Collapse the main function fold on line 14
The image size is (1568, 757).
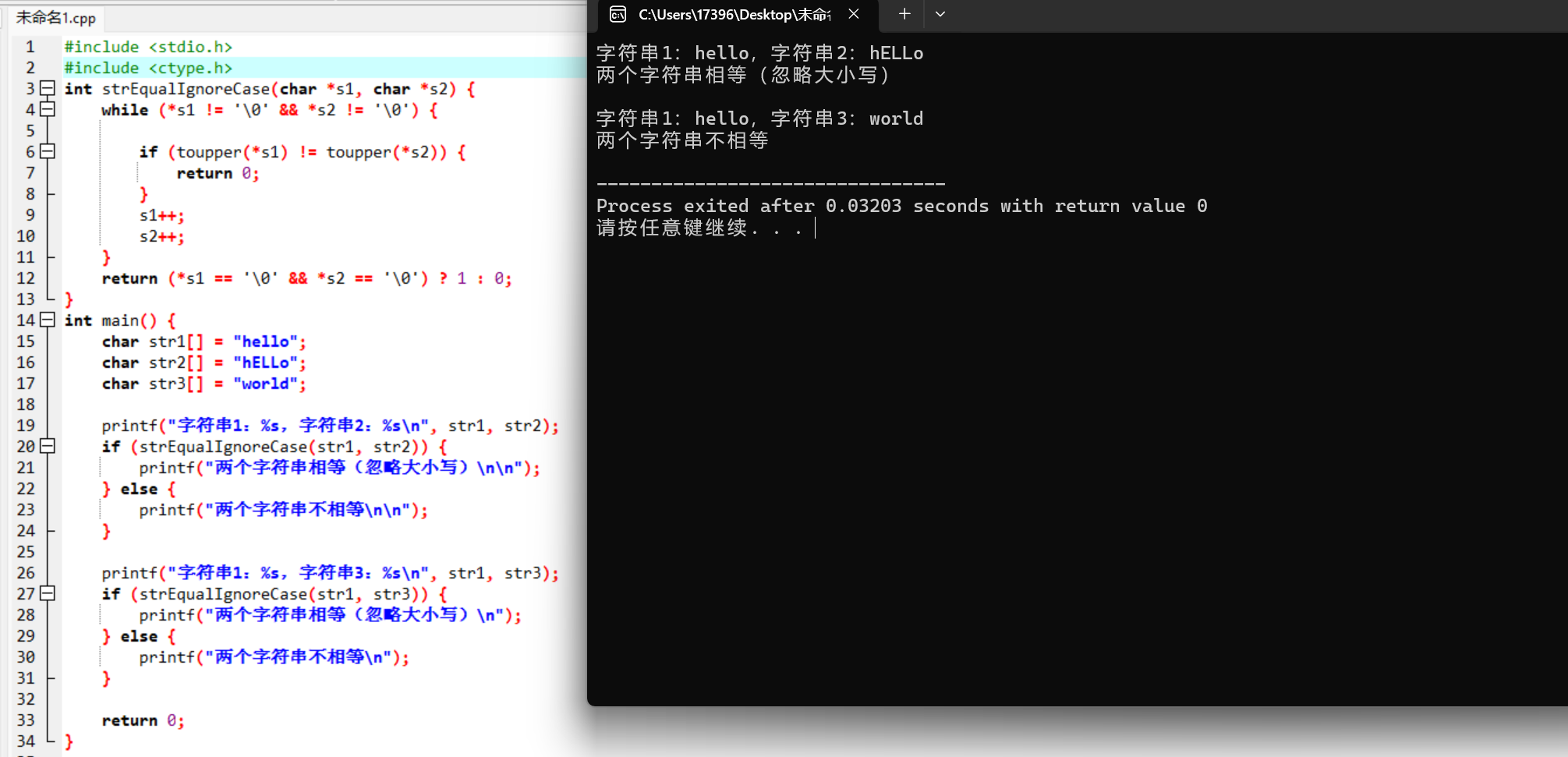click(48, 320)
